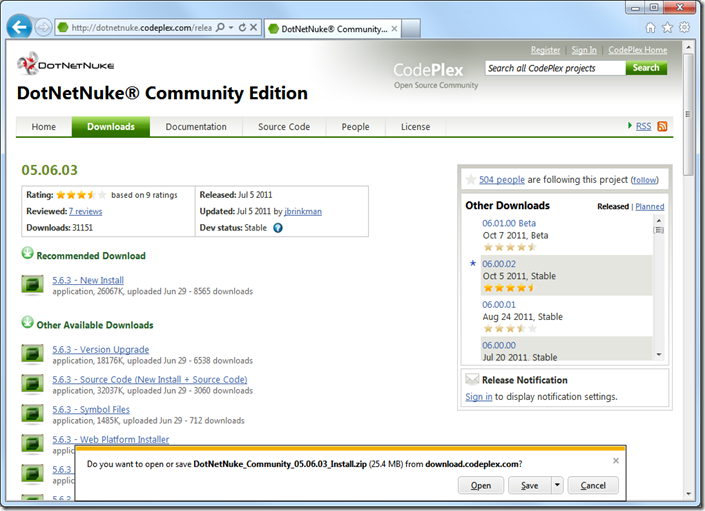Open the Source Code tab

tap(284, 127)
